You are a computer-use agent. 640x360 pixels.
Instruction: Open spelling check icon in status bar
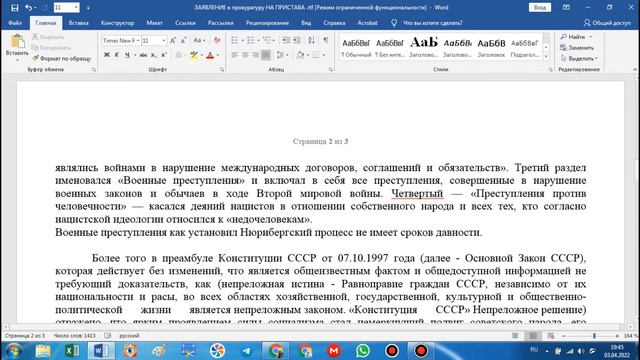[108, 336]
